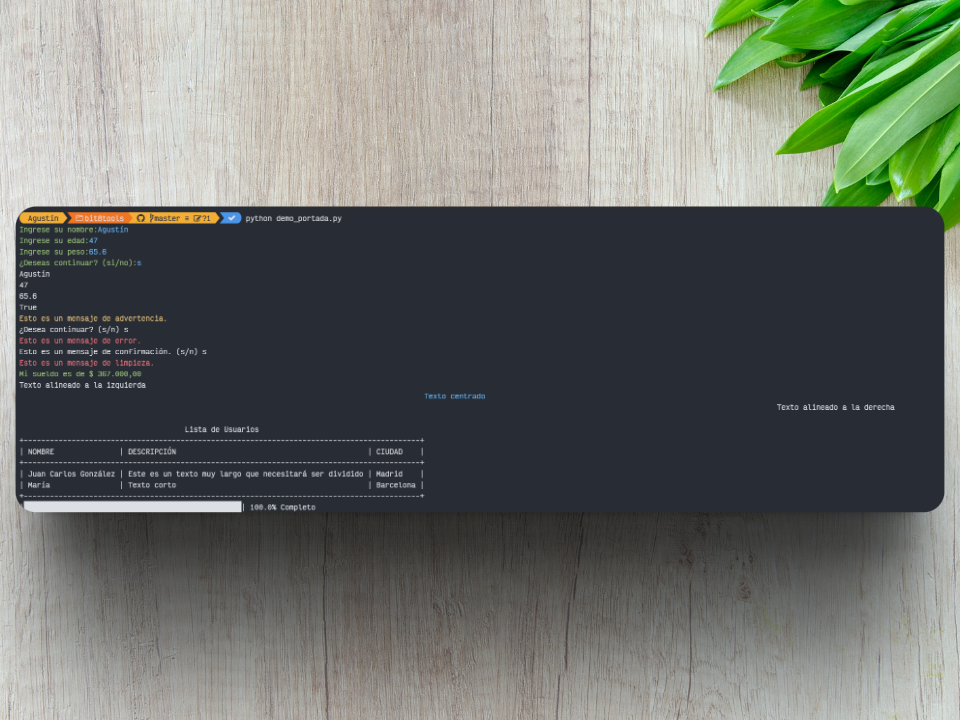Click the red error message line
Screen dimensions: 960x720
80,340
